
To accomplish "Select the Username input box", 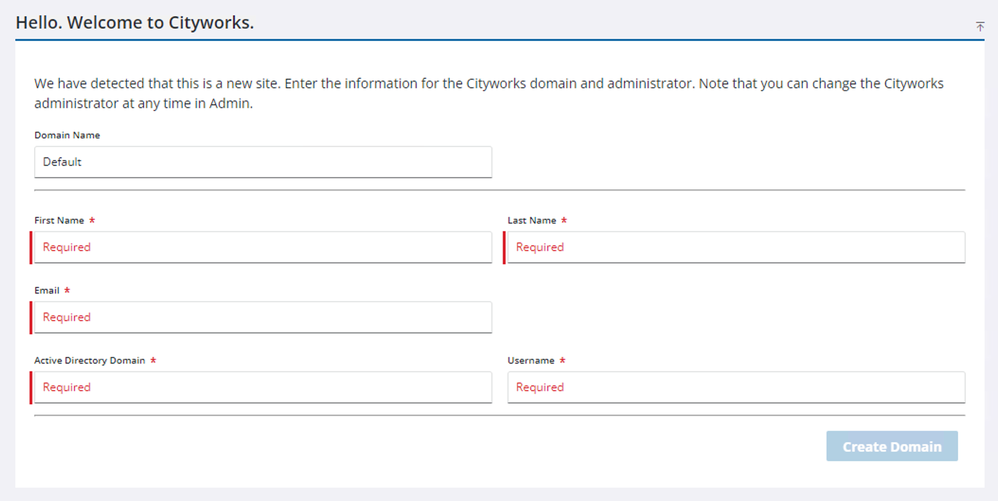I will pyautogui.click(x=736, y=387).
